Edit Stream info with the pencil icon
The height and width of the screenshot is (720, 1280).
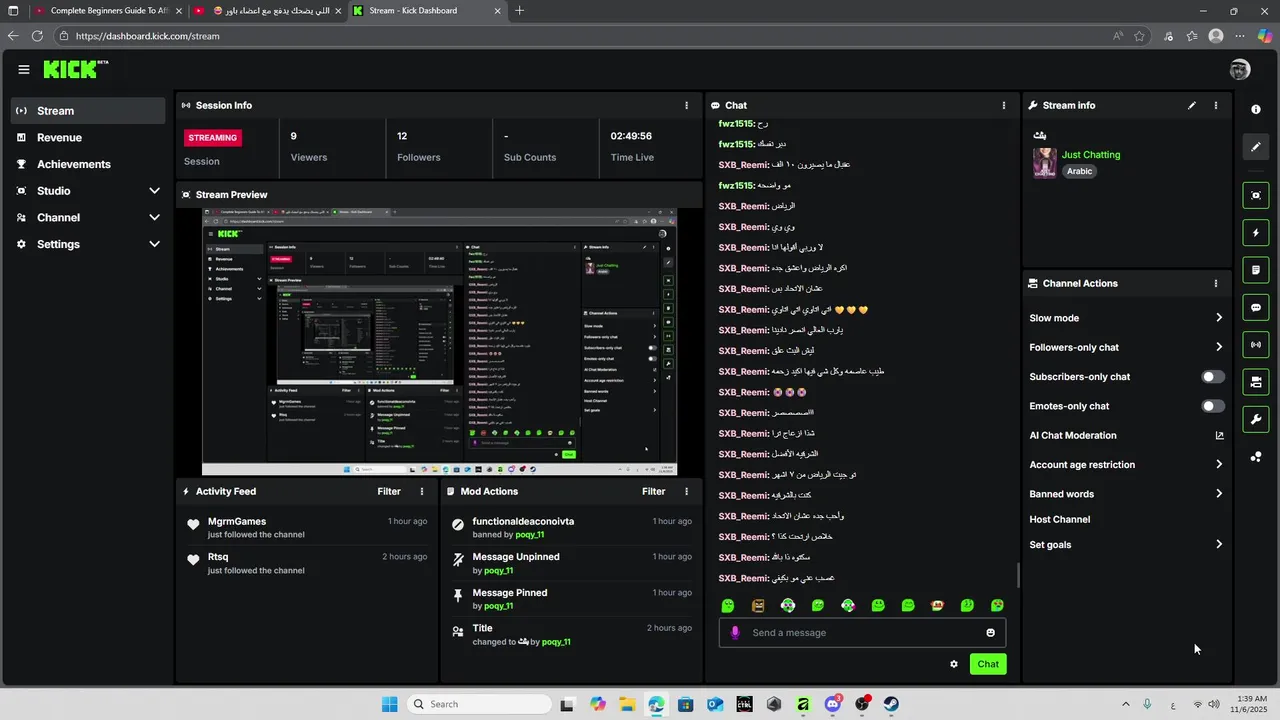click(x=1192, y=105)
